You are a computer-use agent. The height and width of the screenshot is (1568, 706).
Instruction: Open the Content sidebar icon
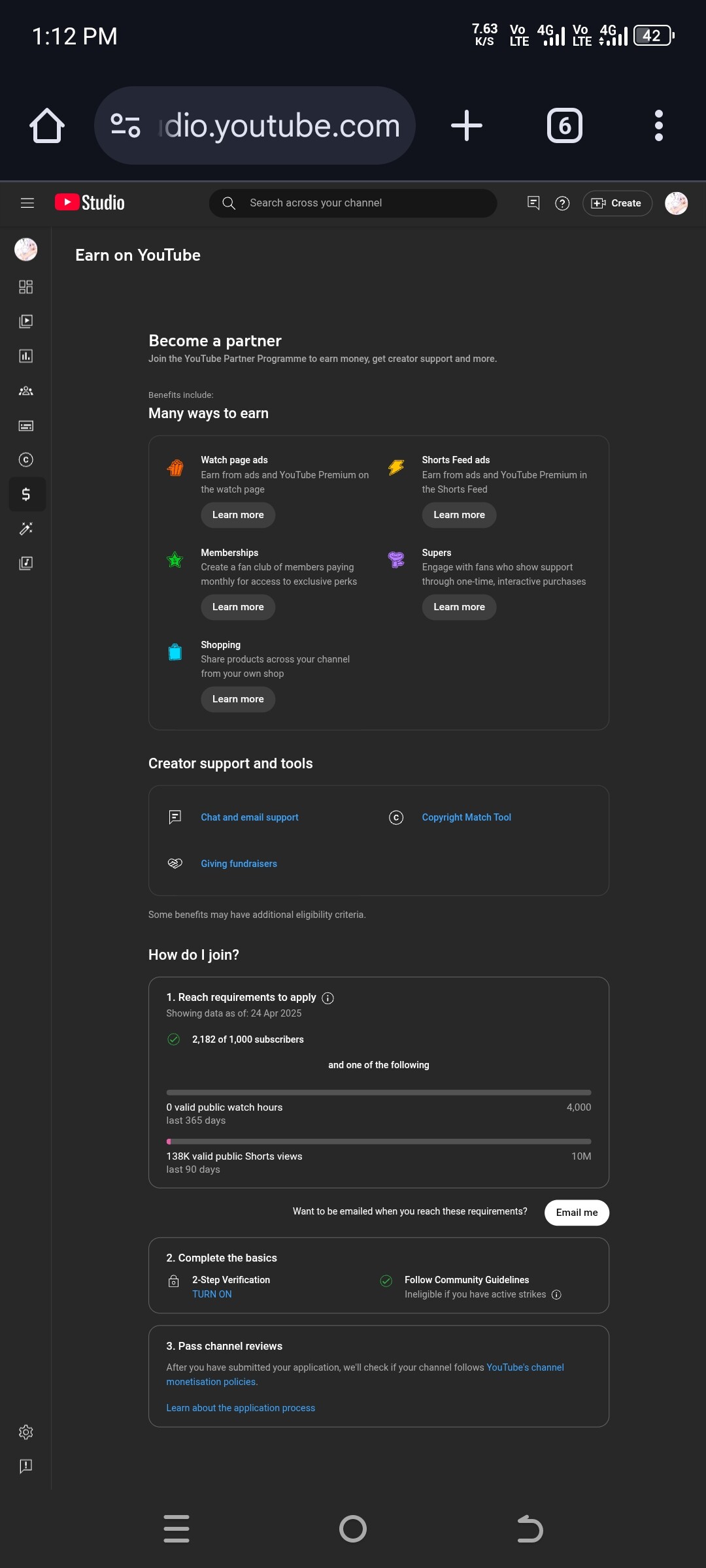(x=25, y=321)
